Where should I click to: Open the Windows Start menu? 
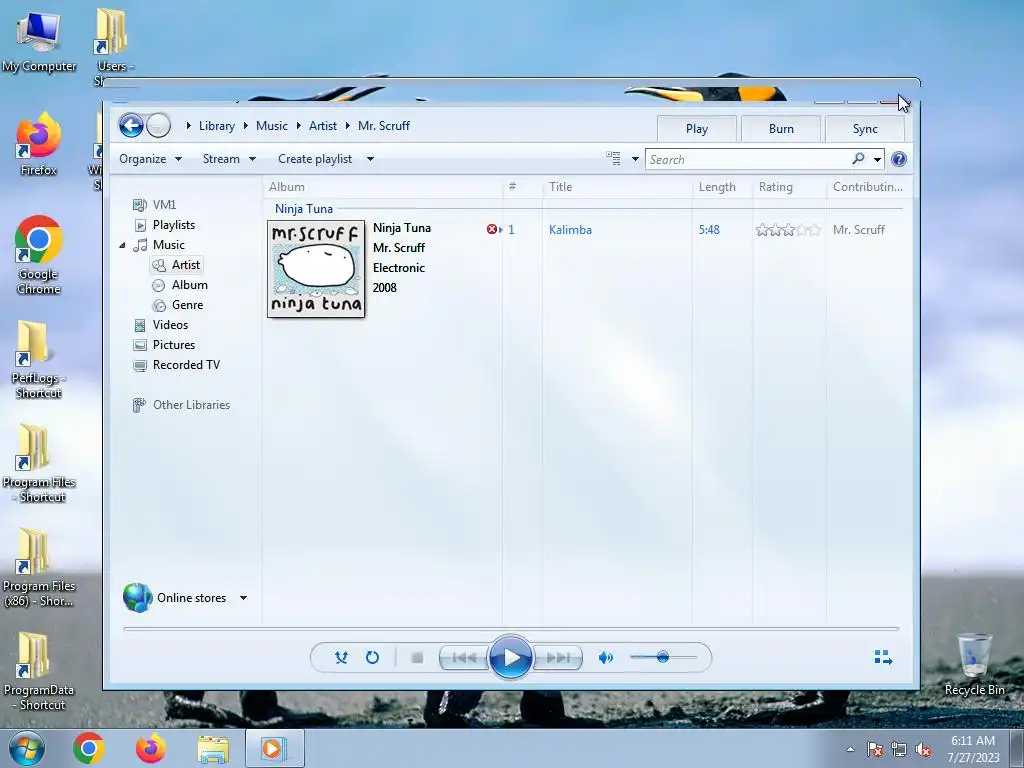26,748
